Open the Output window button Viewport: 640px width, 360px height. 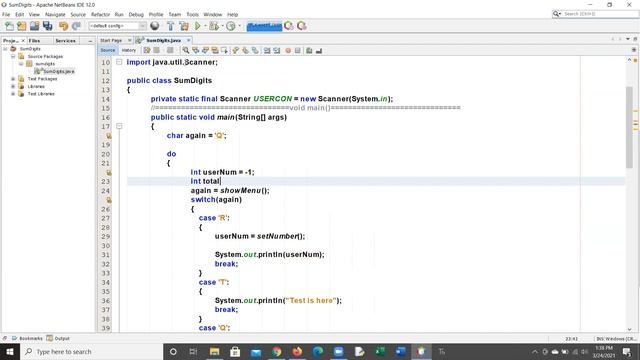point(58,338)
